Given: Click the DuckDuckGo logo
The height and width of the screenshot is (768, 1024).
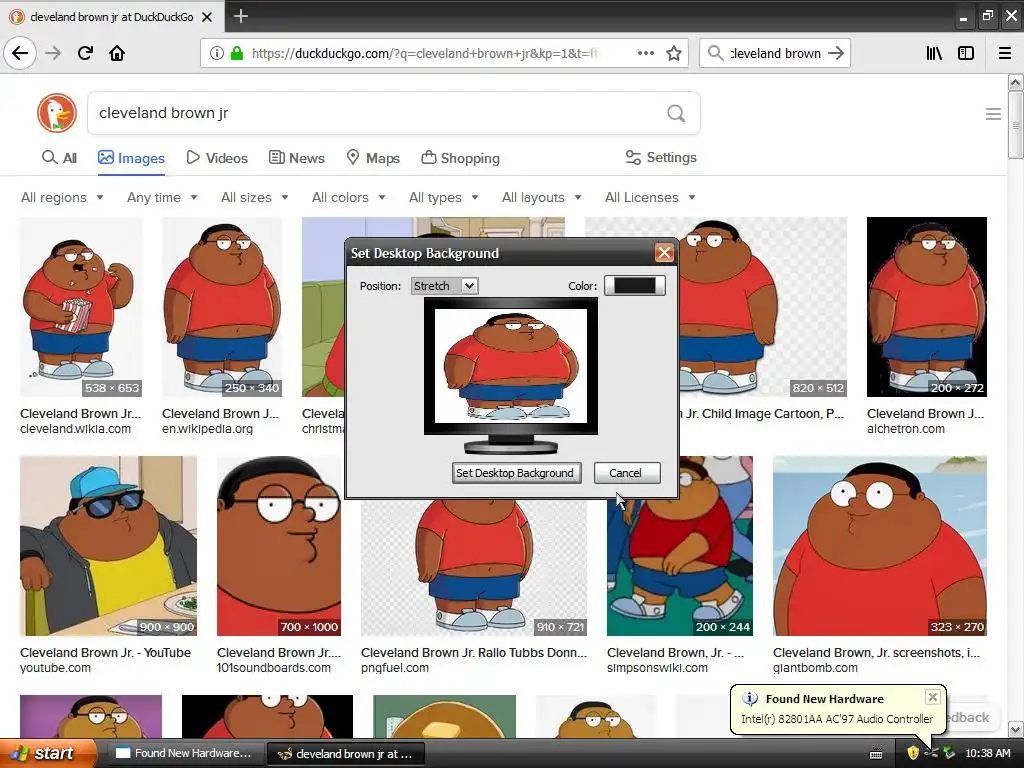Looking at the screenshot, I should 57,113.
